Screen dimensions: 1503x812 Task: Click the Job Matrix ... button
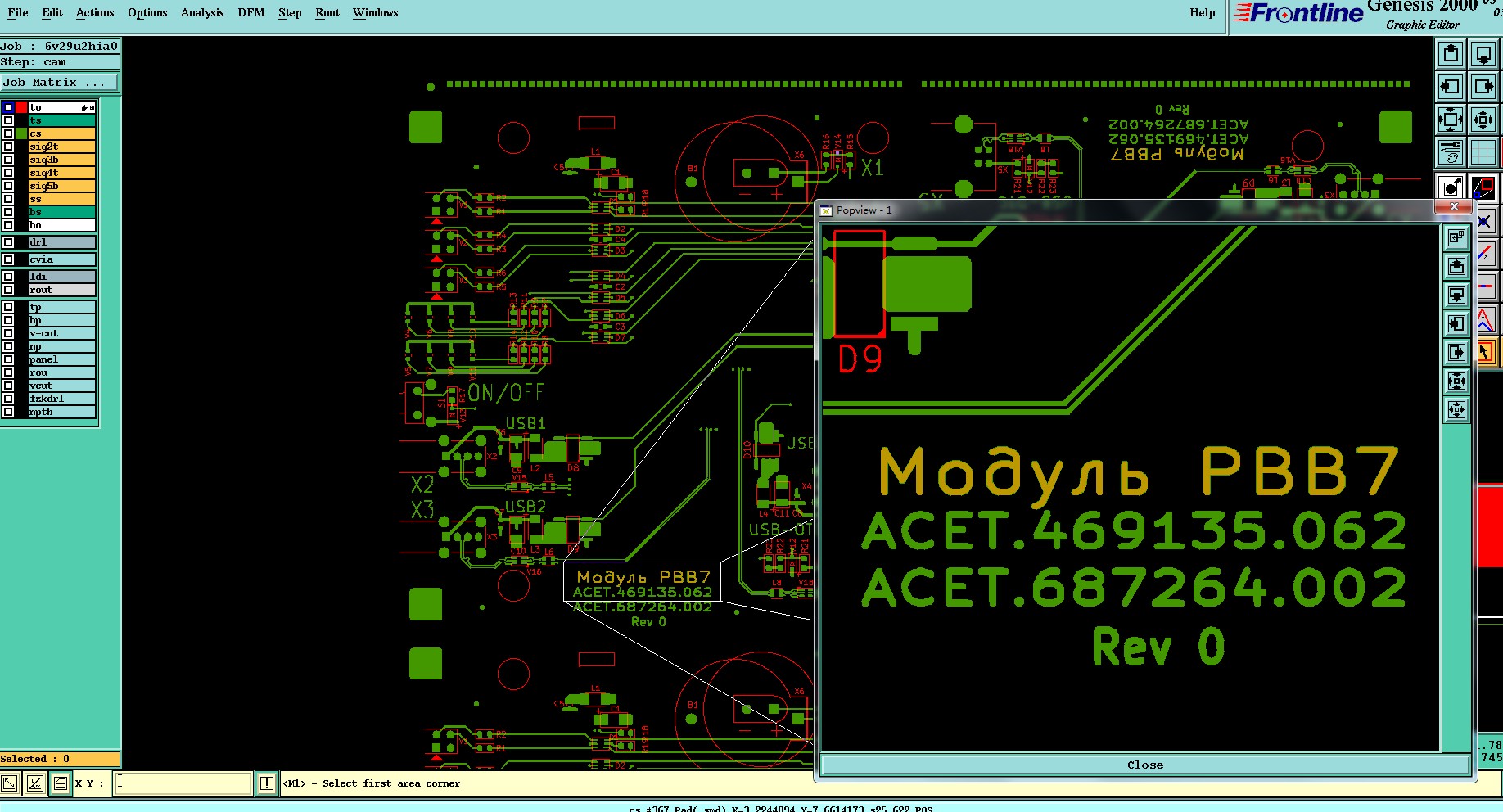point(59,82)
